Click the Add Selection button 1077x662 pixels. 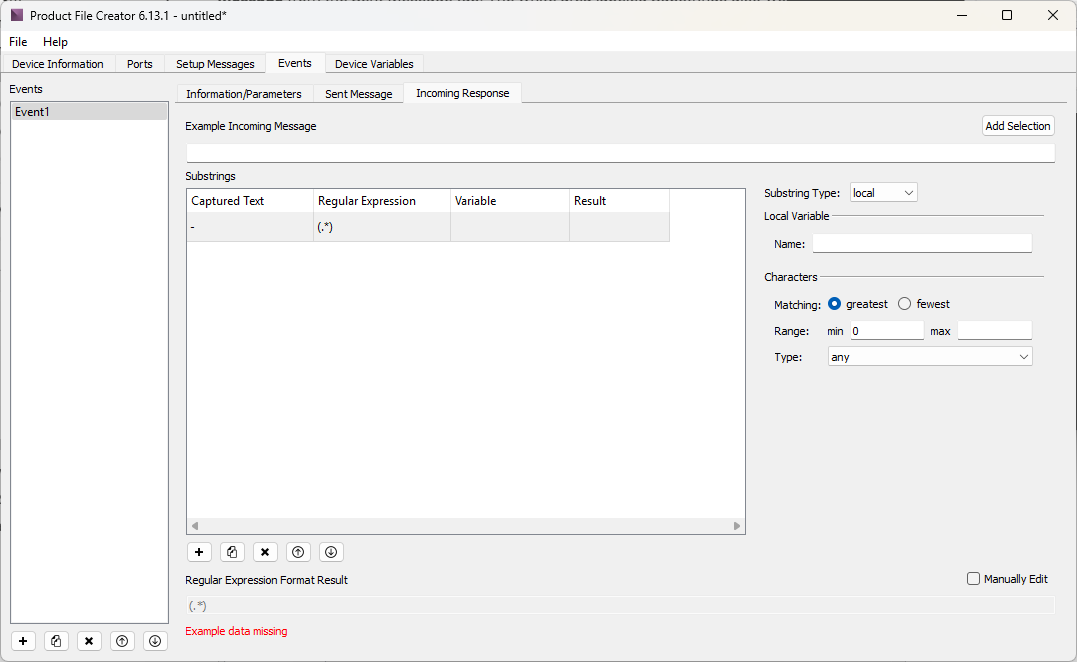point(1017,126)
